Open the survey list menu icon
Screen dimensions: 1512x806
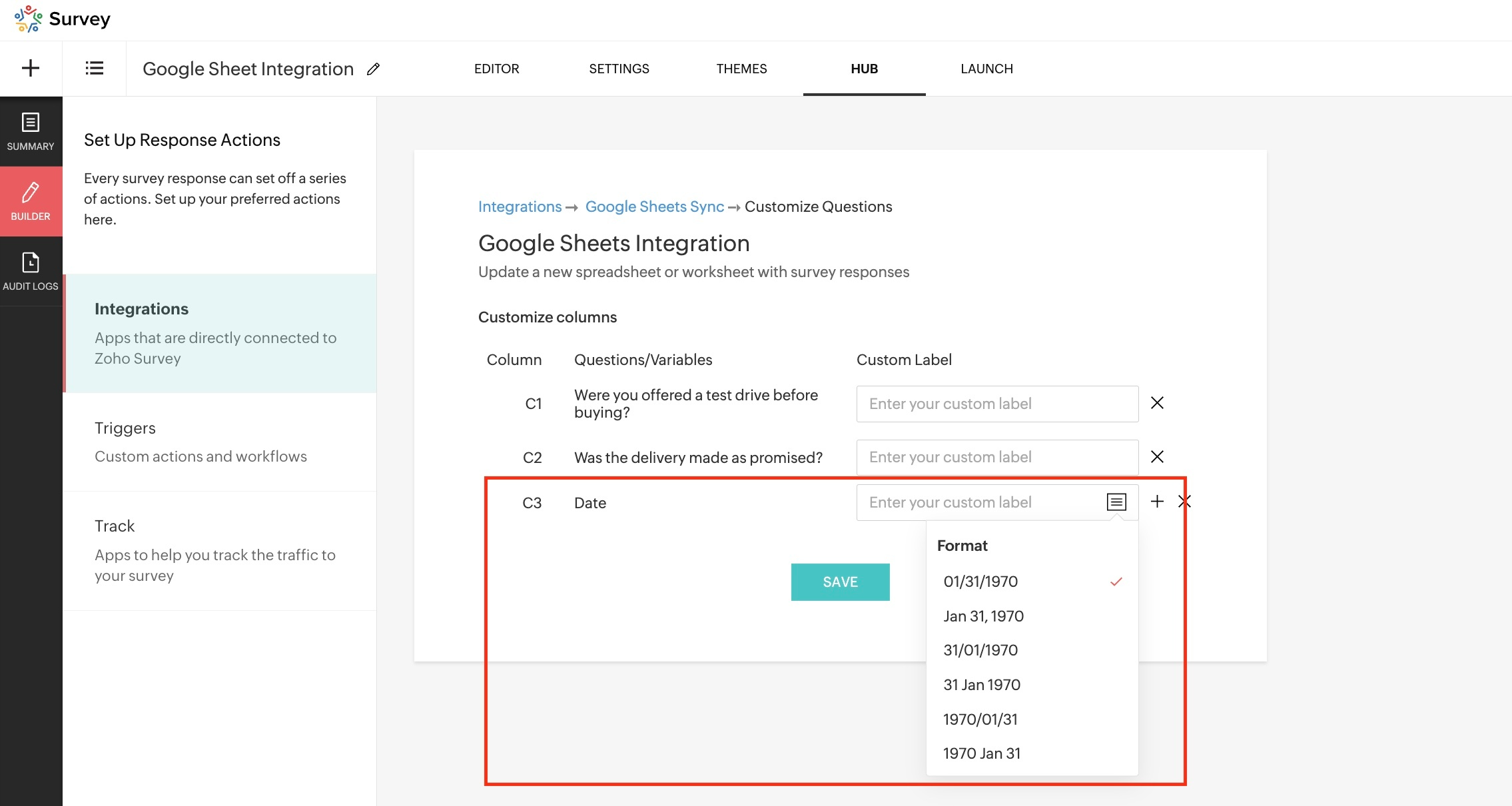(95, 68)
